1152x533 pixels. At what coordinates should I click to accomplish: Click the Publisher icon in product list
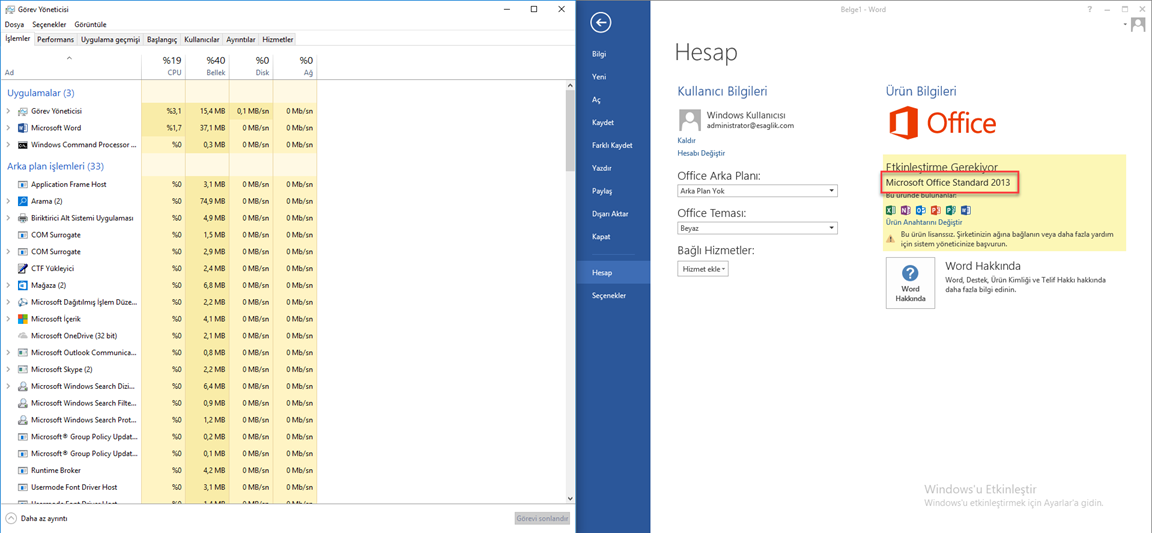[949, 210]
